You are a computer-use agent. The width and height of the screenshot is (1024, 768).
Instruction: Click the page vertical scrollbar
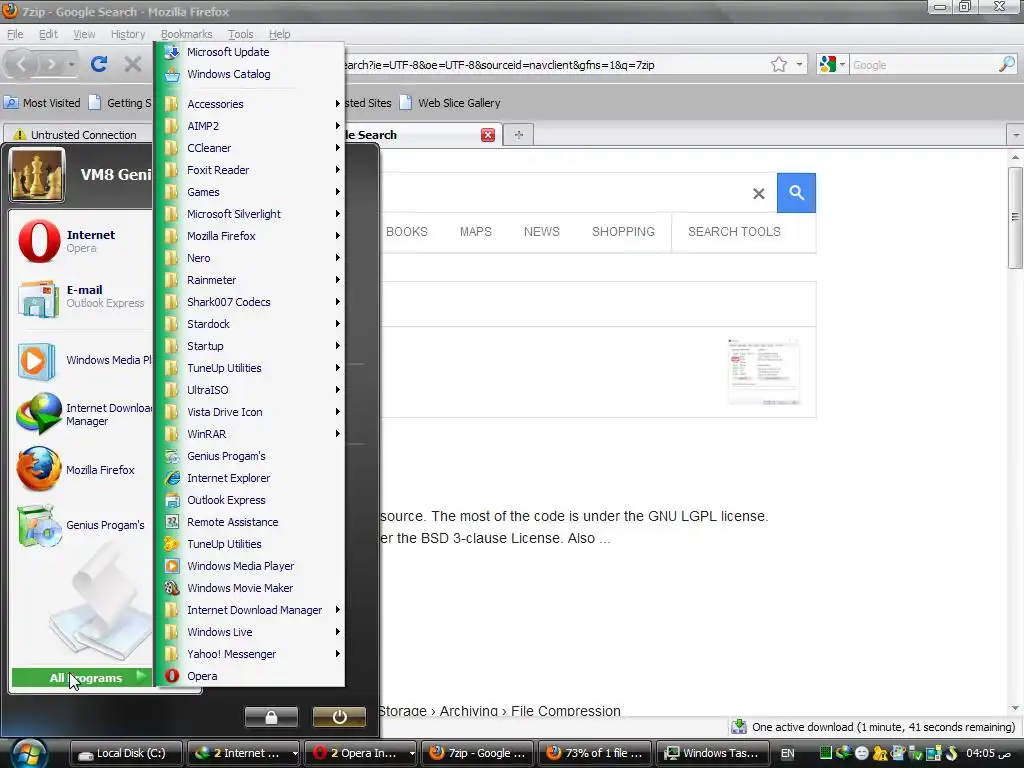click(x=1015, y=217)
